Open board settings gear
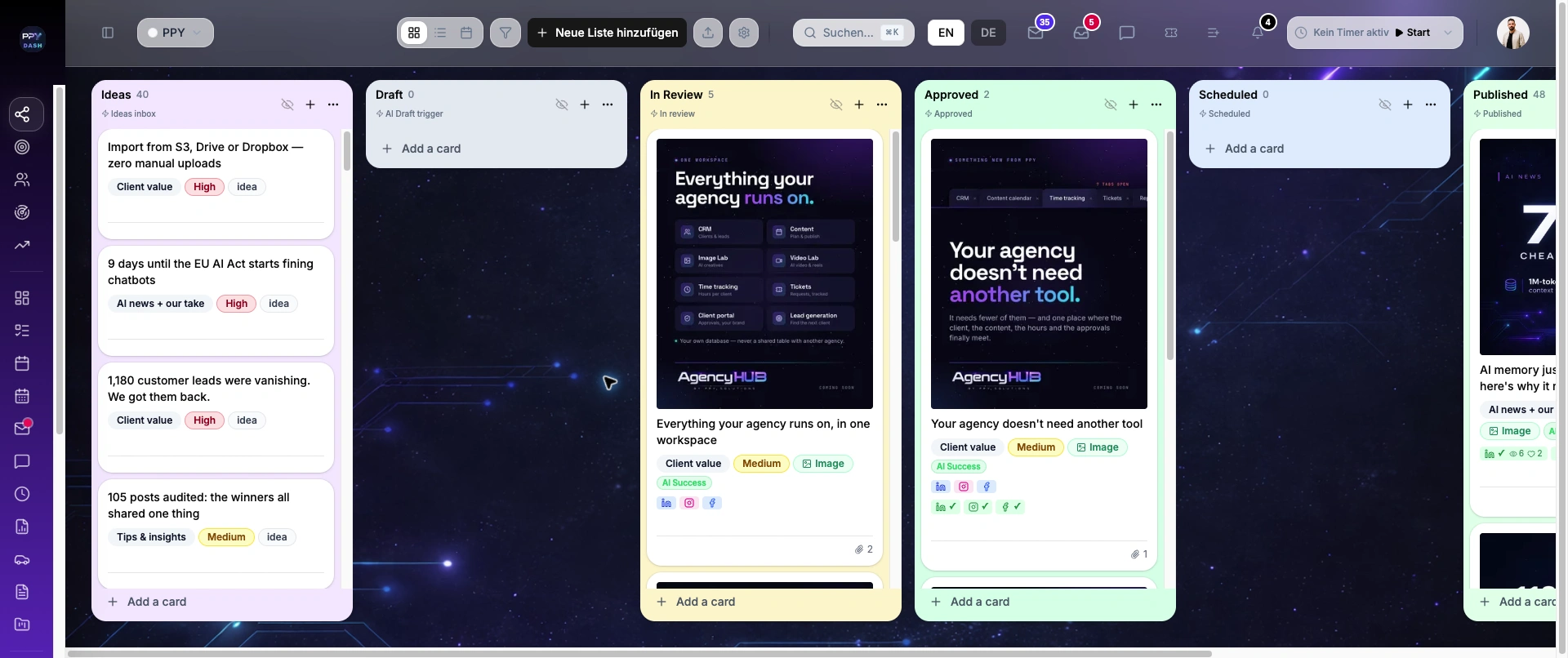 pos(744,33)
